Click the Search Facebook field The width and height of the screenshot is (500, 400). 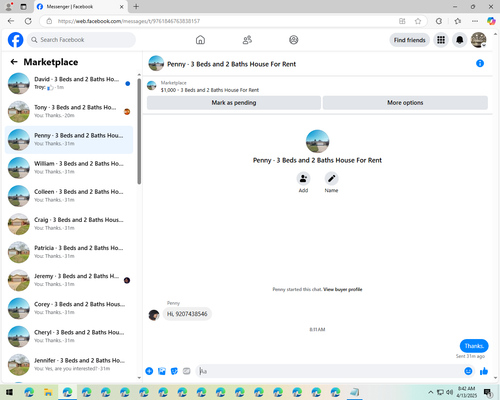click(x=81, y=40)
